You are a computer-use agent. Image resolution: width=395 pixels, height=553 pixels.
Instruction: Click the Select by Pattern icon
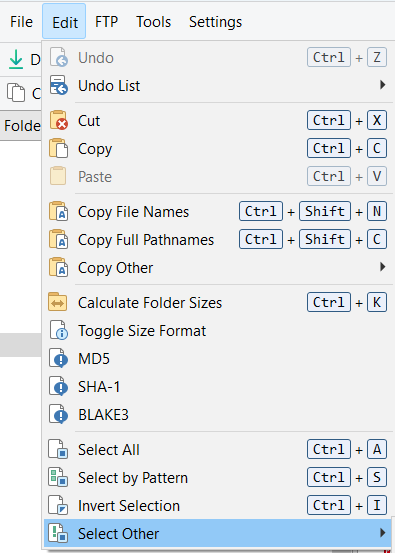point(58,478)
